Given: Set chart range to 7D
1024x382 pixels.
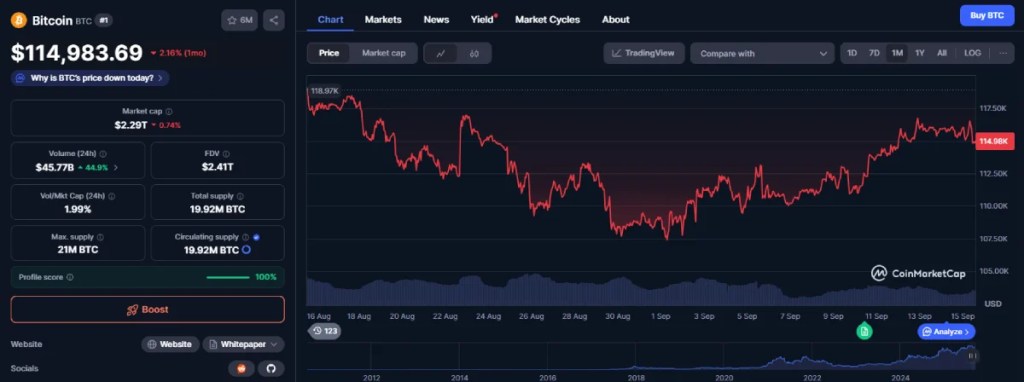Looking at the screenshot, I should [x=874, y=53].
